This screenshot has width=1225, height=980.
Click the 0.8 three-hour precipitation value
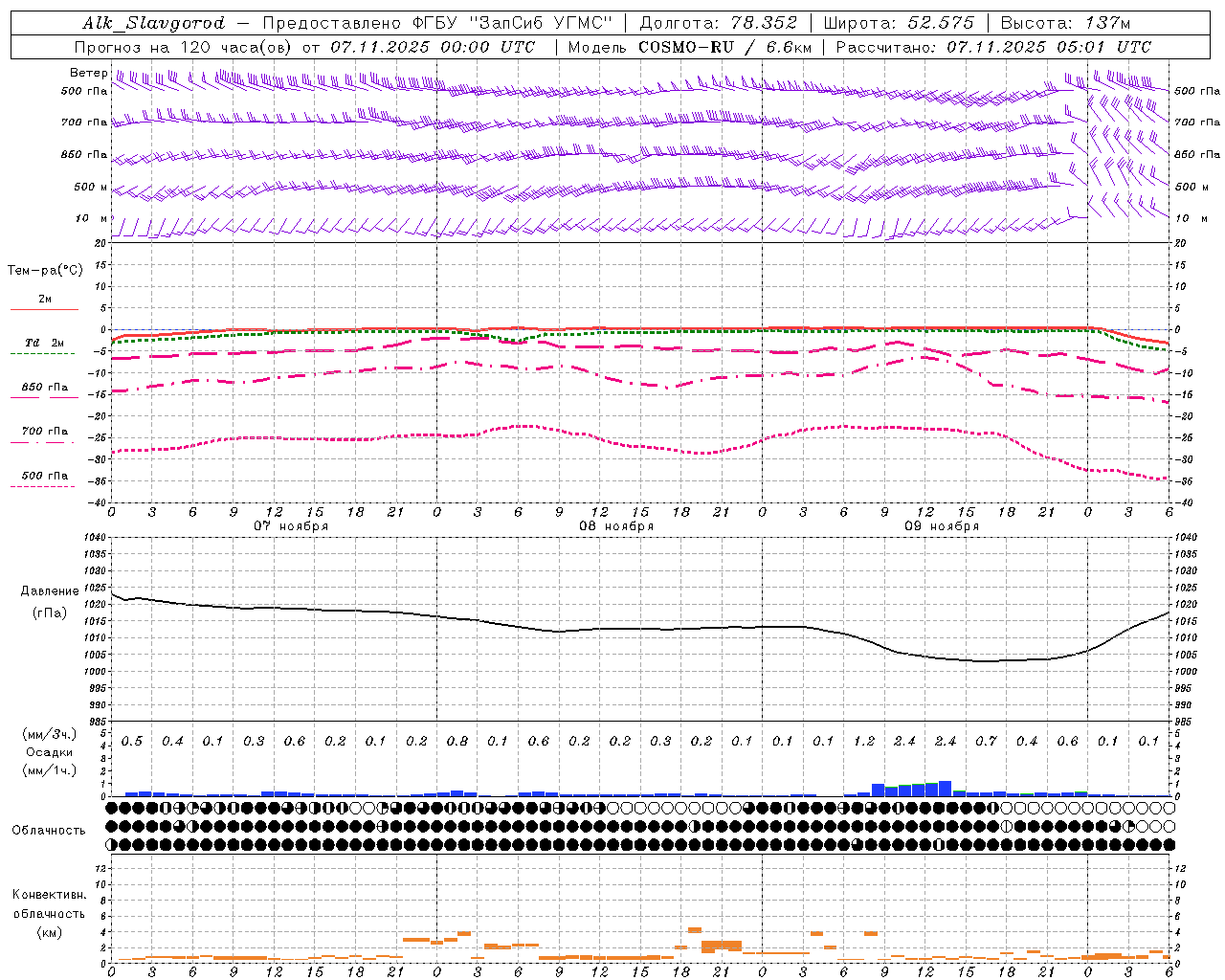[x=457, y=742]
